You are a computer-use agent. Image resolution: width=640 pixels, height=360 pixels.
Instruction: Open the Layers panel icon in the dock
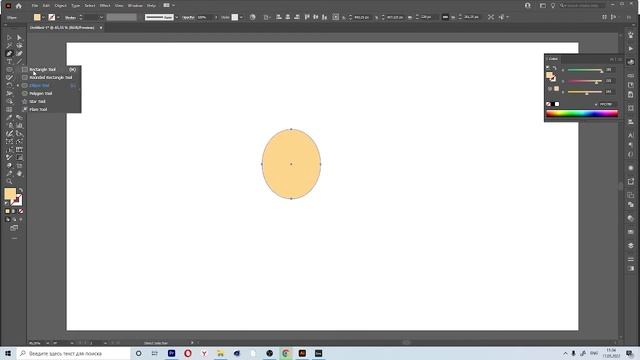631,245
